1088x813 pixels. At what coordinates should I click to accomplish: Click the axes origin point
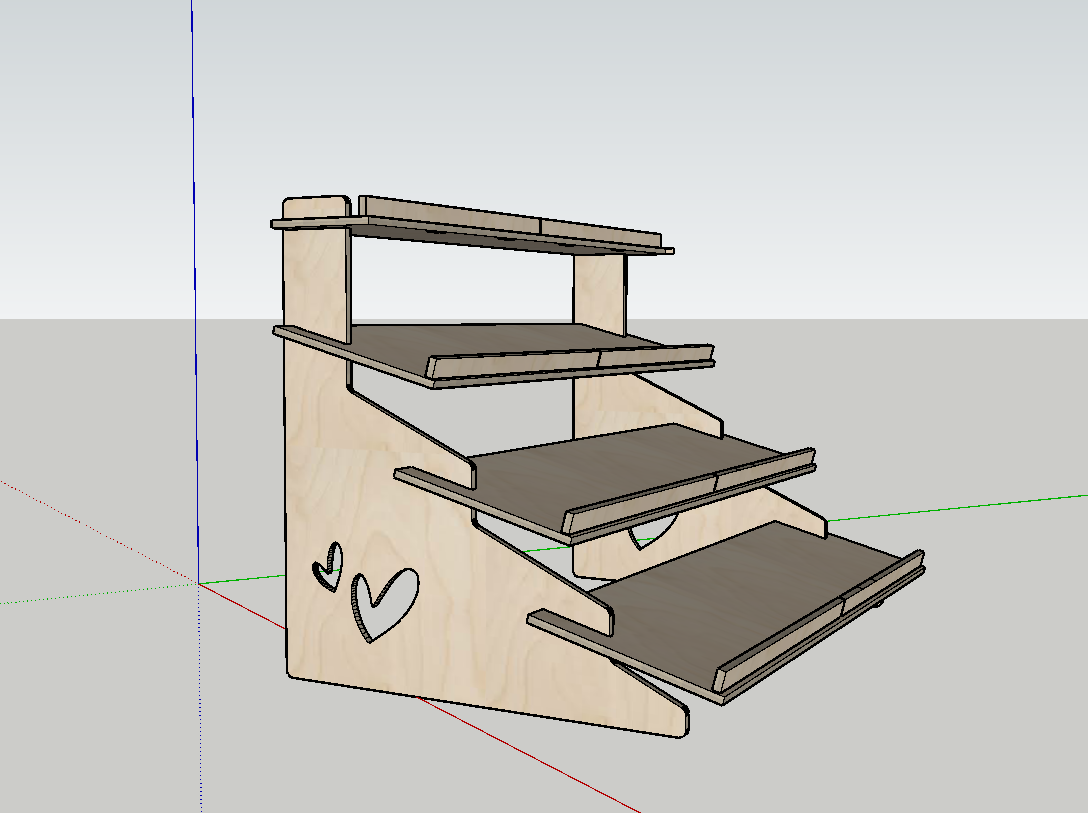coord(198,584)
